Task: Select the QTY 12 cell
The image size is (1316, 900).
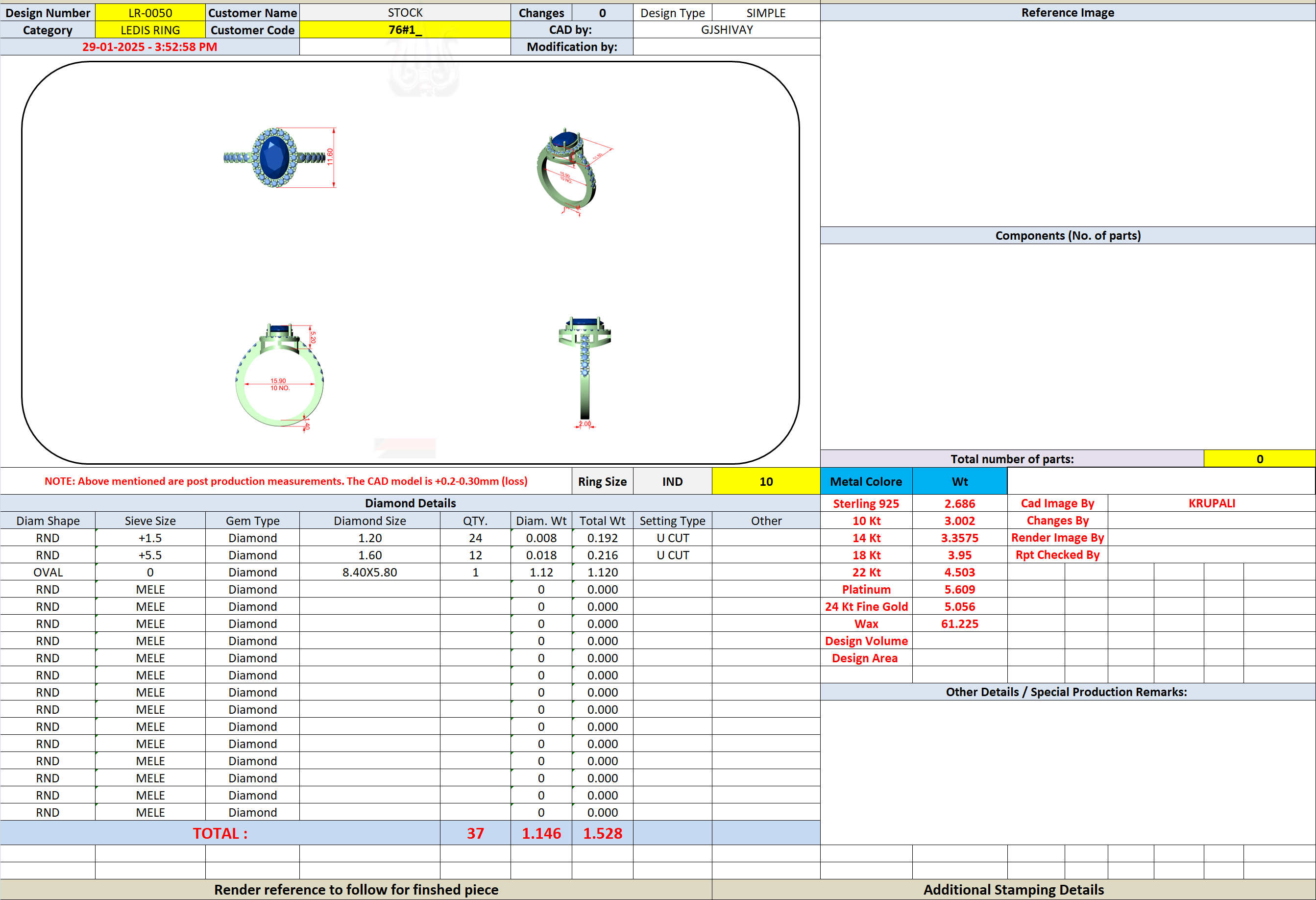Action: [475, 555]
